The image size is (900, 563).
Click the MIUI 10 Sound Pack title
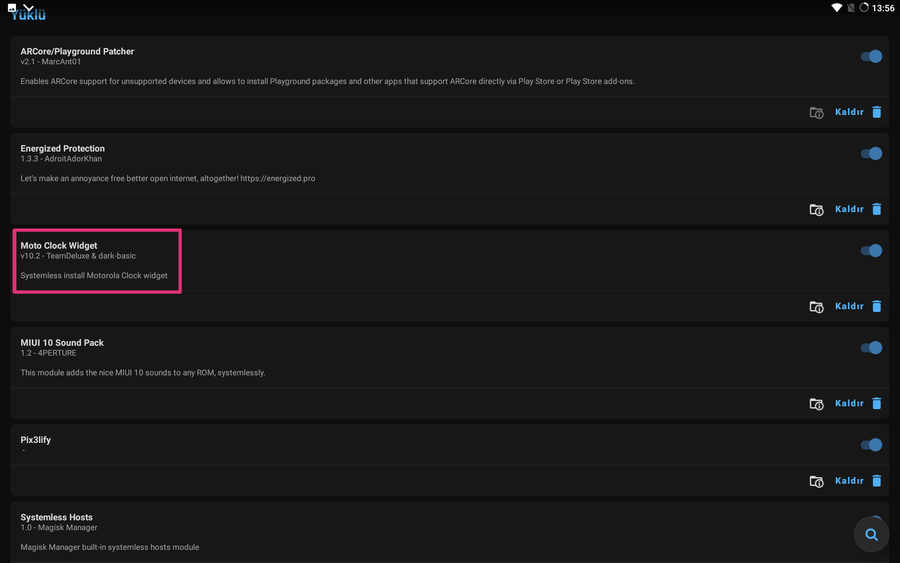point(62,342)
